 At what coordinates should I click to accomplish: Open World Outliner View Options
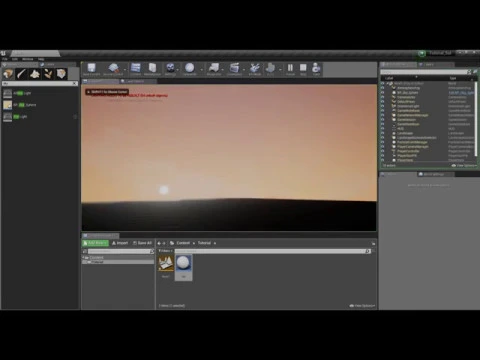[464, 165]
